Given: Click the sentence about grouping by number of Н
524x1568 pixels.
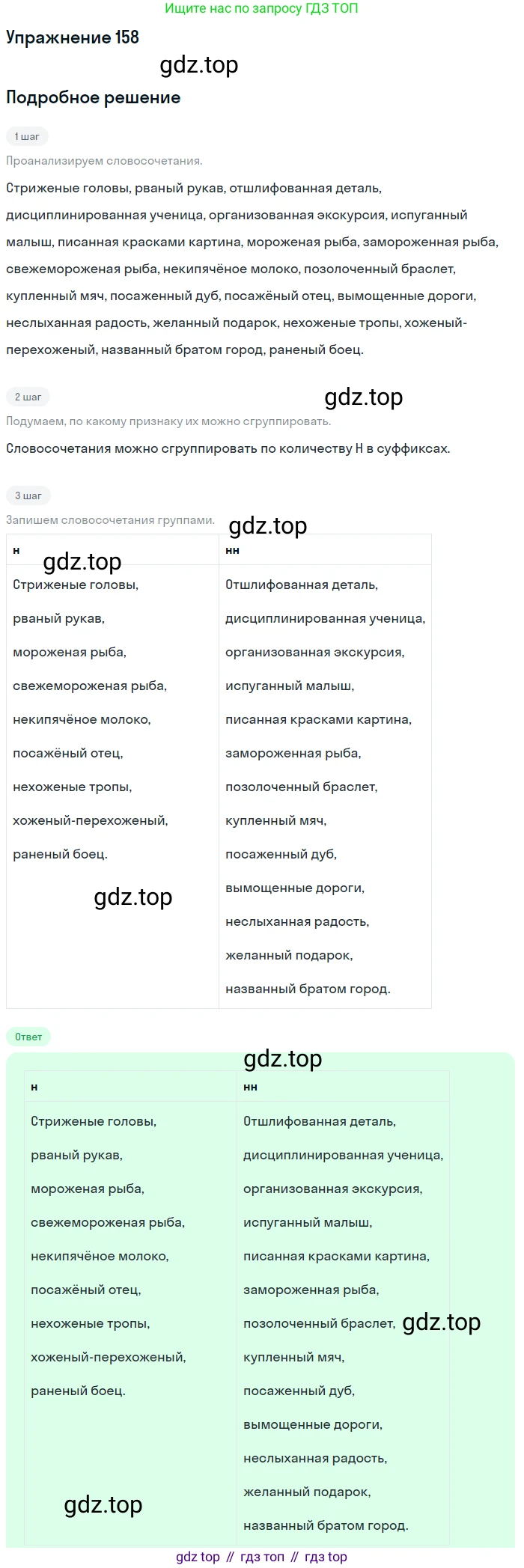Looking at the screenshot, I should [x=228, y=448].
